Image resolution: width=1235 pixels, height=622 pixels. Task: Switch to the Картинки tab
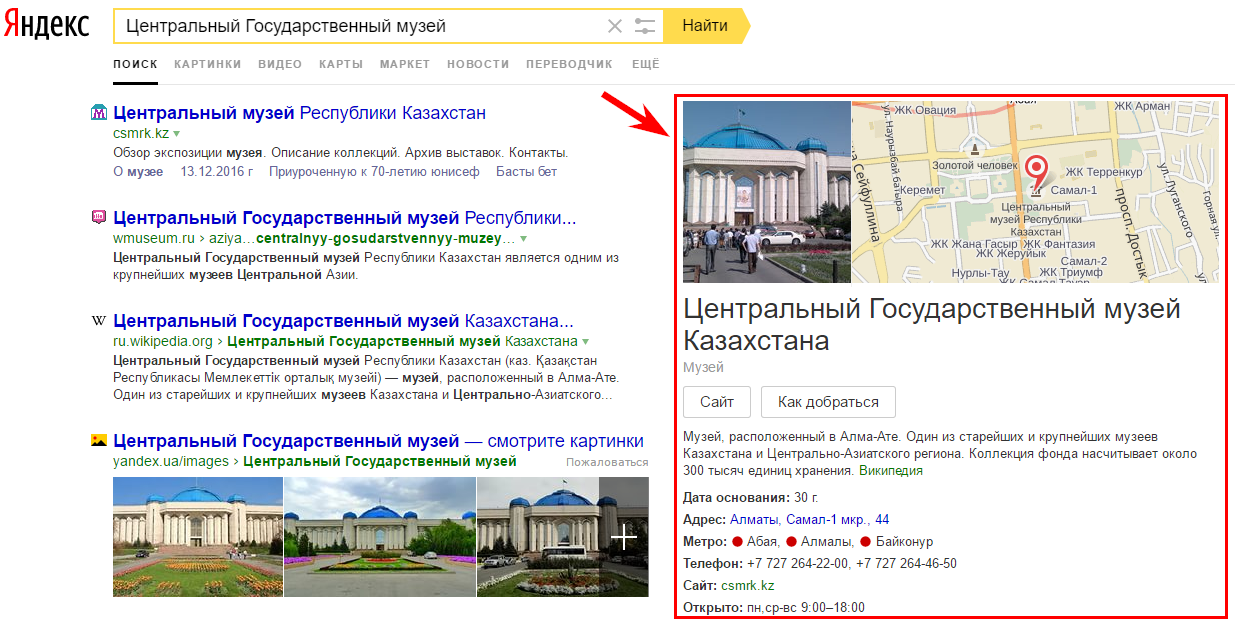(x=208, y=64)
